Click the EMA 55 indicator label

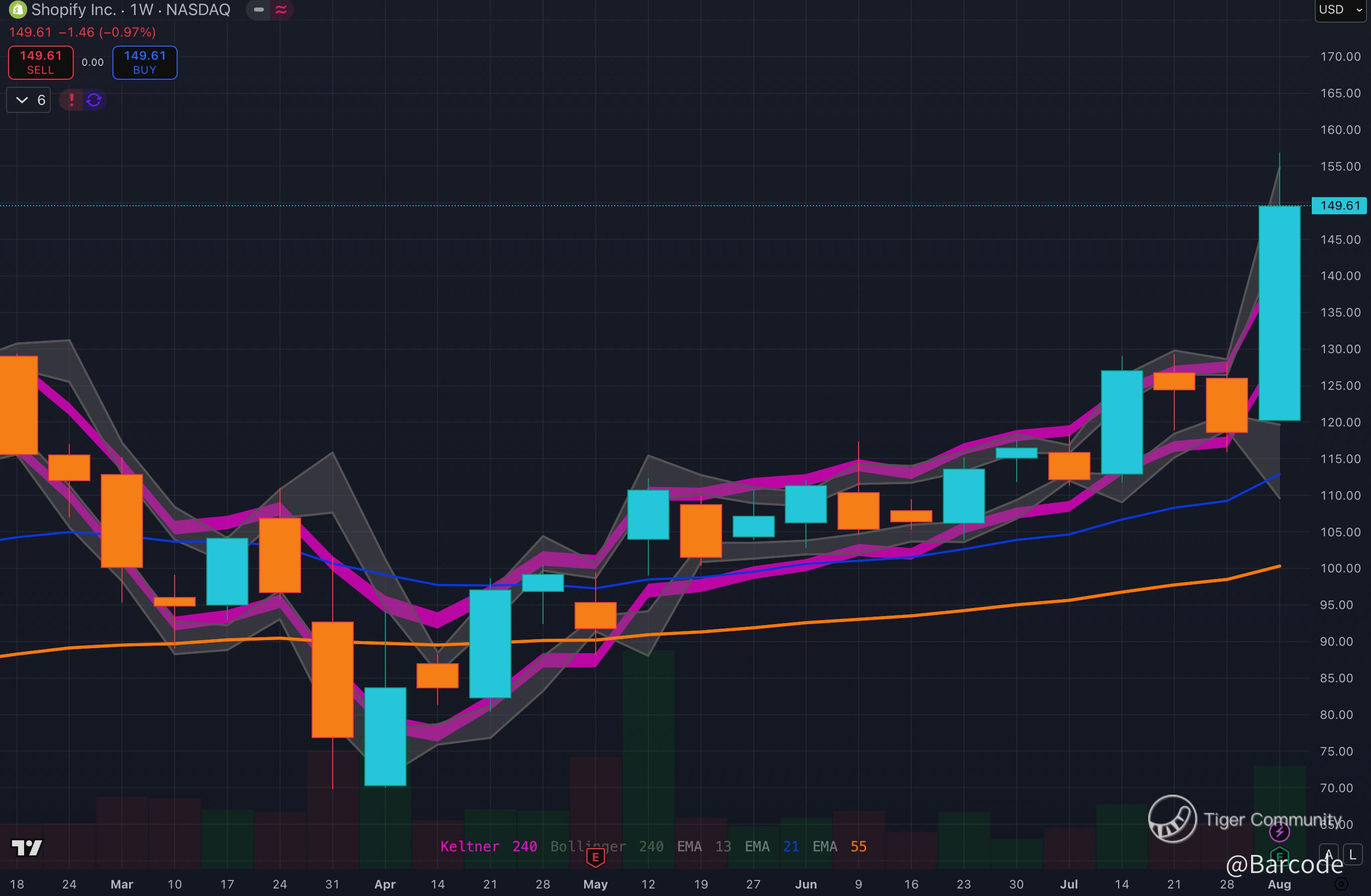(x=839, y=846)
